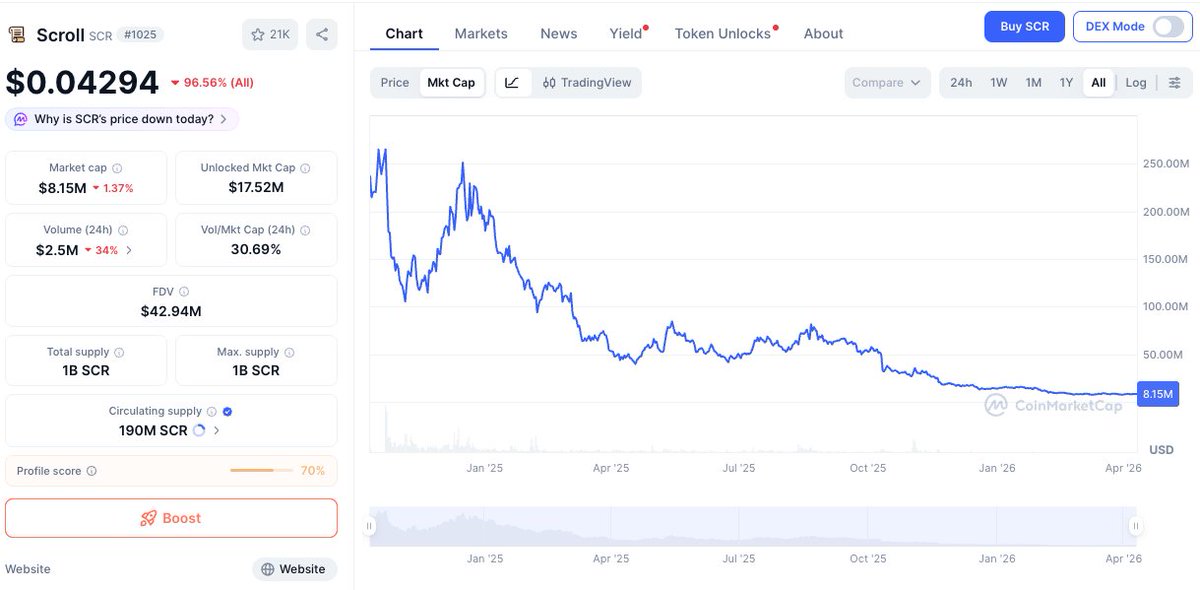Screen dimensions: 1200x590
Task: Open the Compare dropdown
Action: click(886, 83)
